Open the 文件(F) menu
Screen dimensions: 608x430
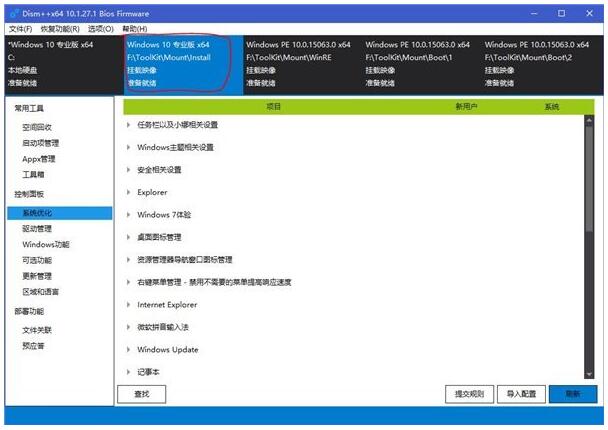coord(20,29)
